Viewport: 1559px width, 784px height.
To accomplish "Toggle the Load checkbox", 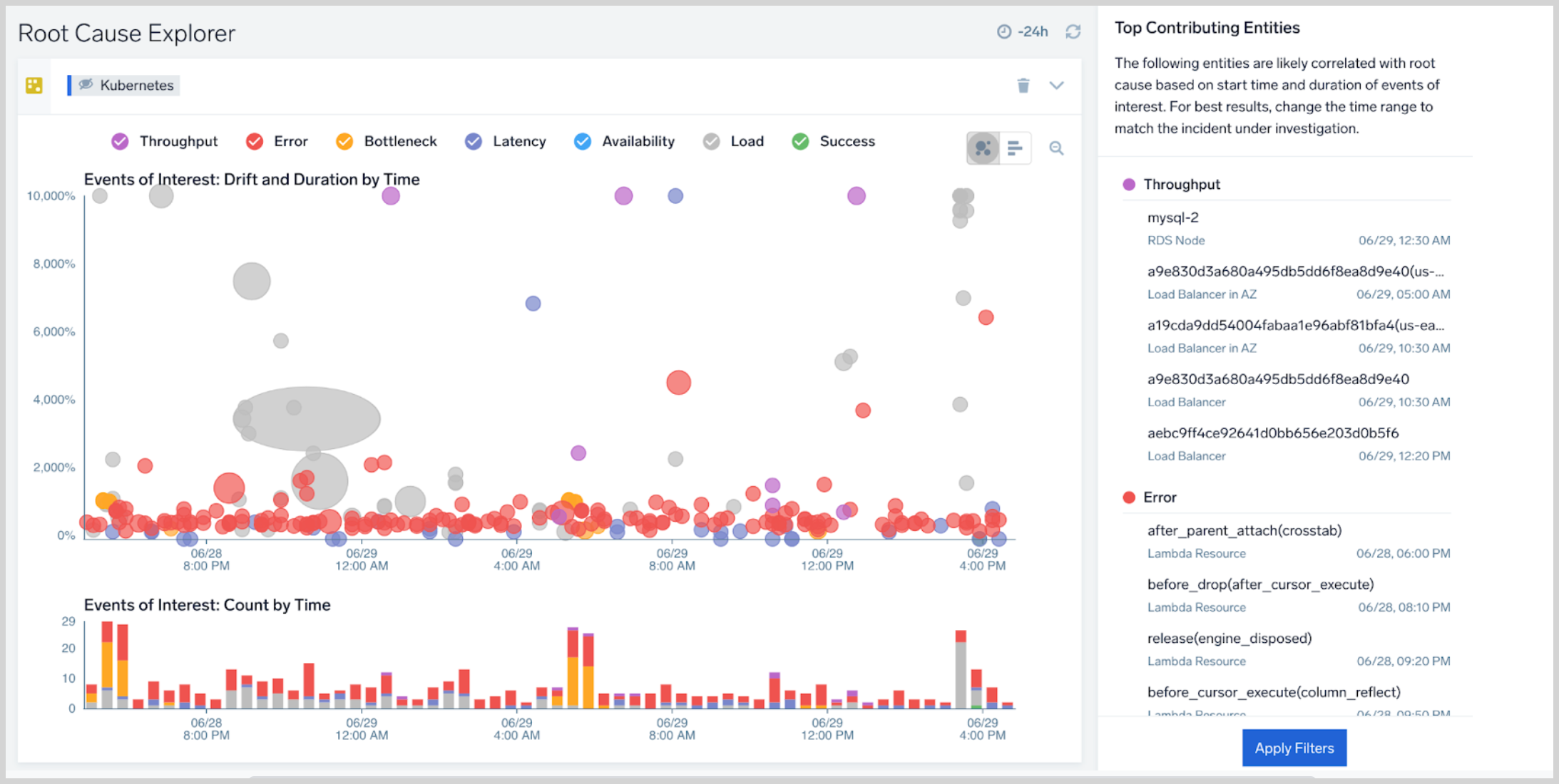I will coord(711,141).
